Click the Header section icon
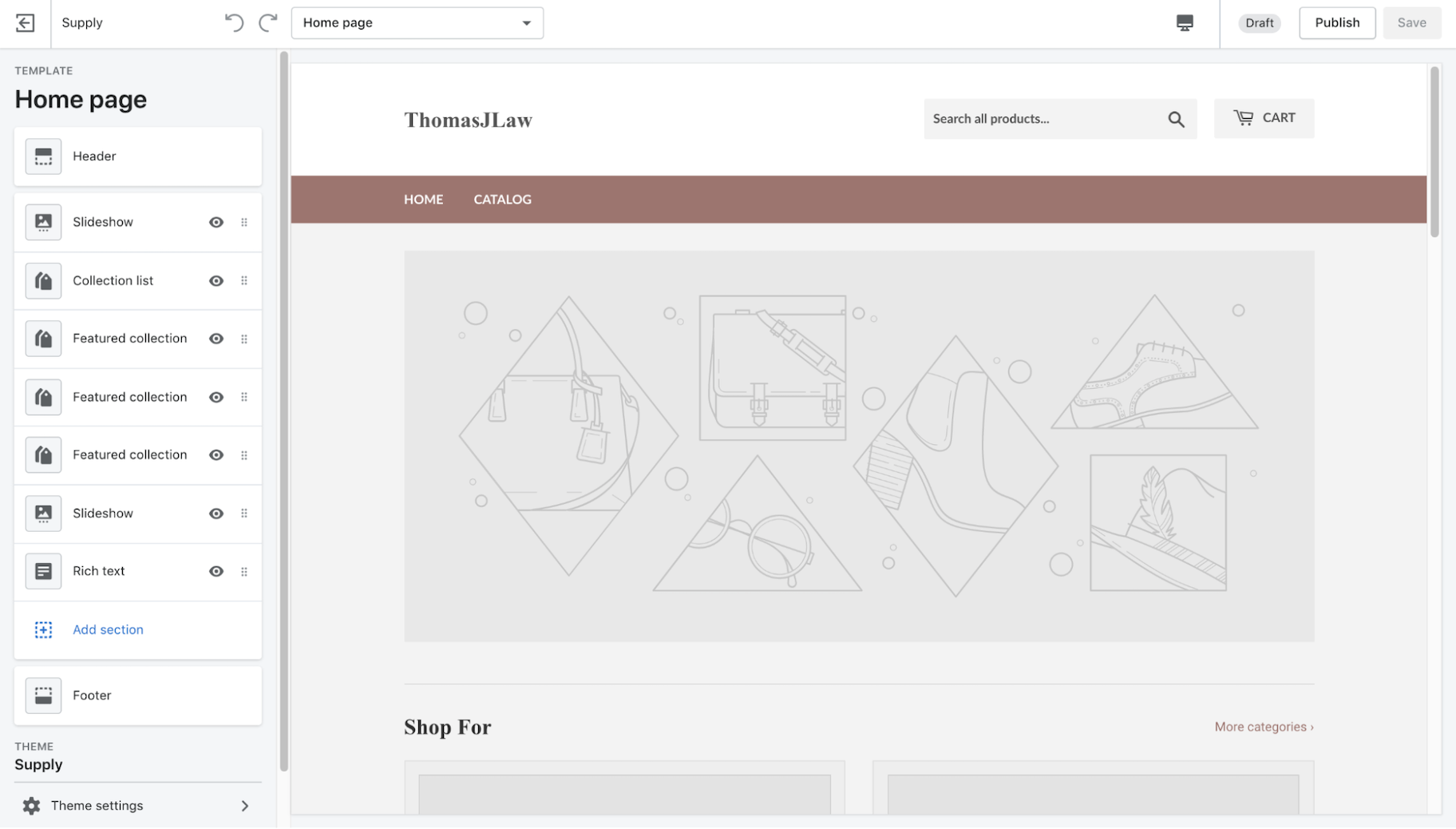 click(43, 156)
